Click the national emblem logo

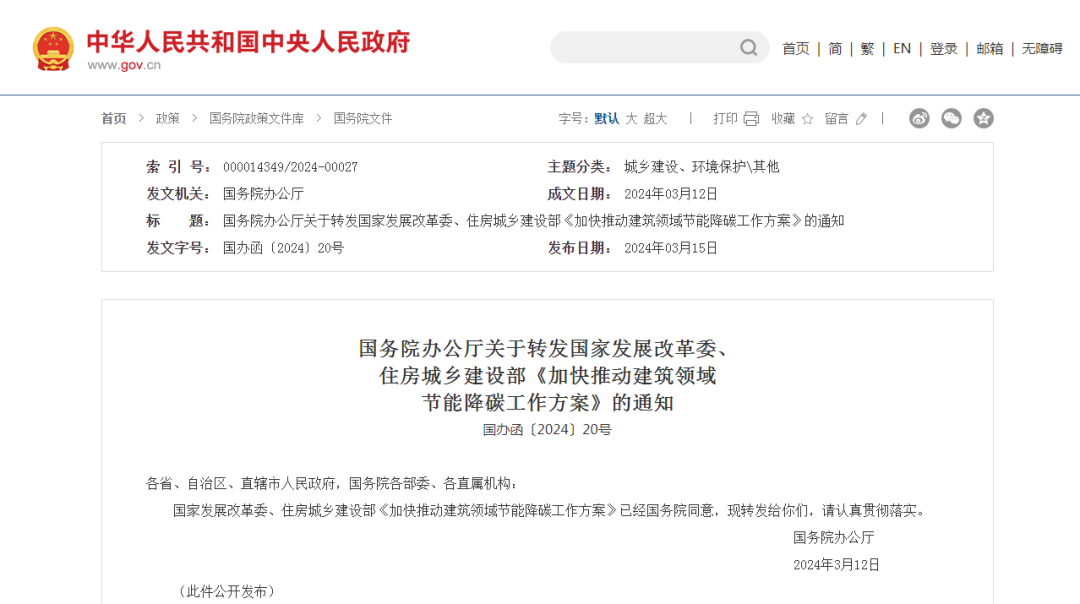tap(53, 49)
